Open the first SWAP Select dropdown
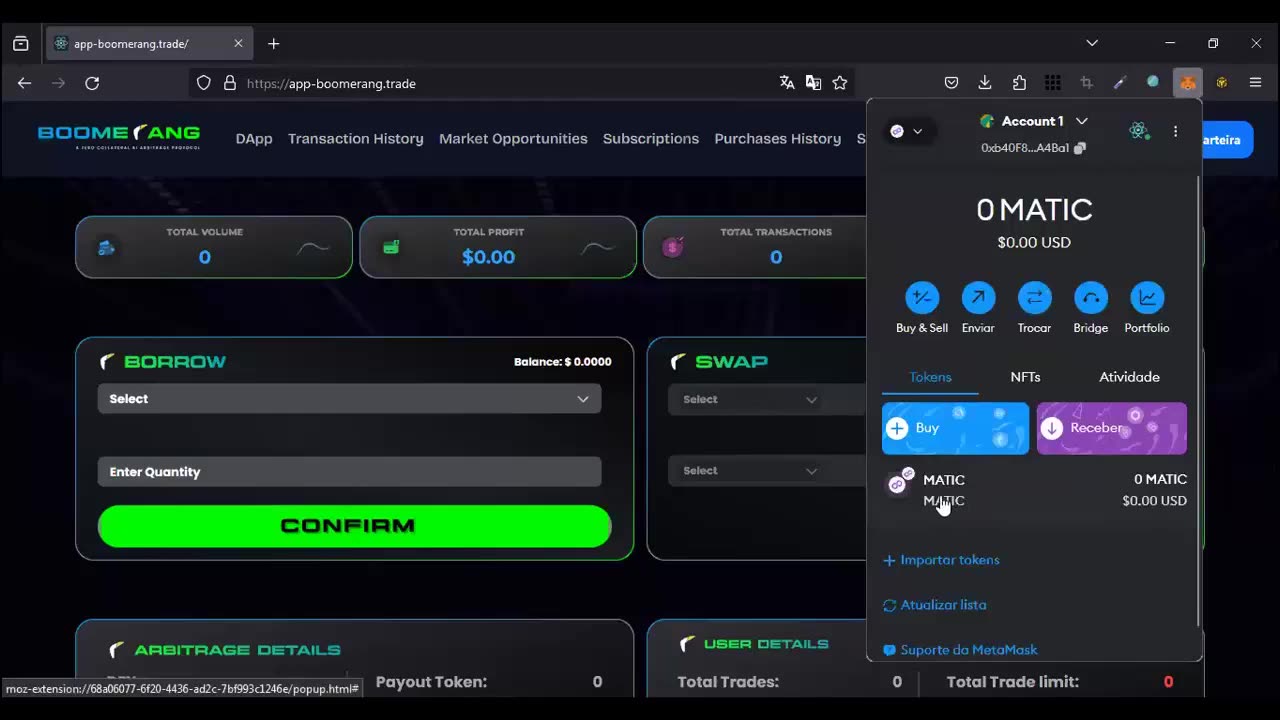Viewport: 1280px width, 720px height. click(x=750, y=399)
